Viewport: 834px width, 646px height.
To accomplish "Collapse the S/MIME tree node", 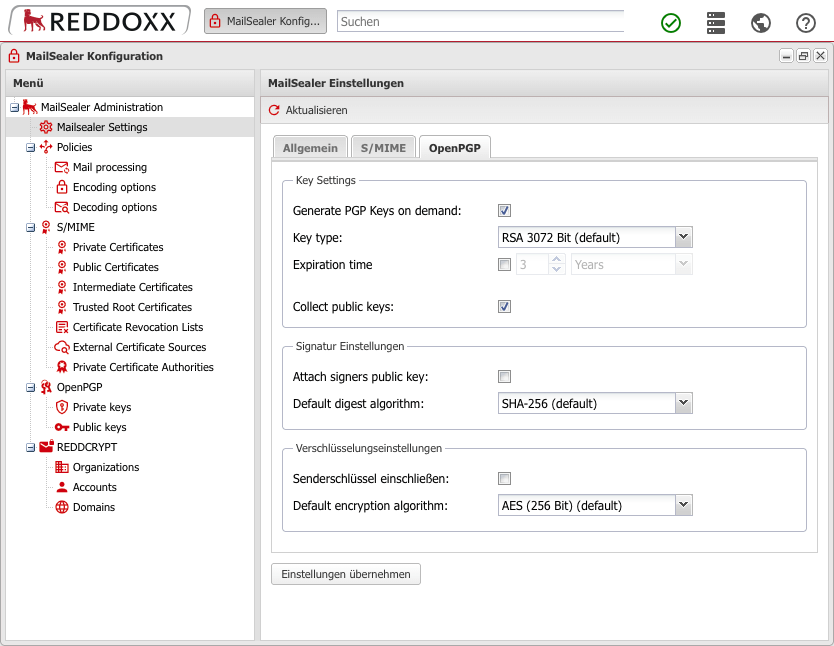I will [30, 228].
